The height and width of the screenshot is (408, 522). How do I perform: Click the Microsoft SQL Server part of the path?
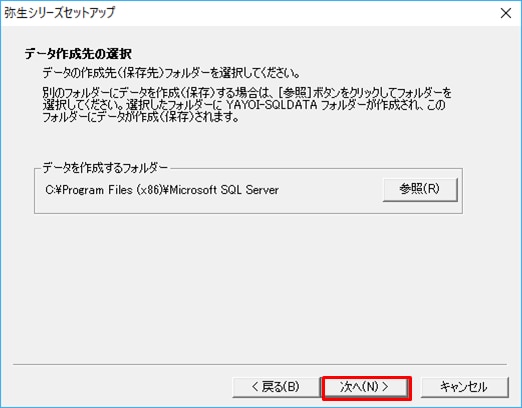point(224,190)
